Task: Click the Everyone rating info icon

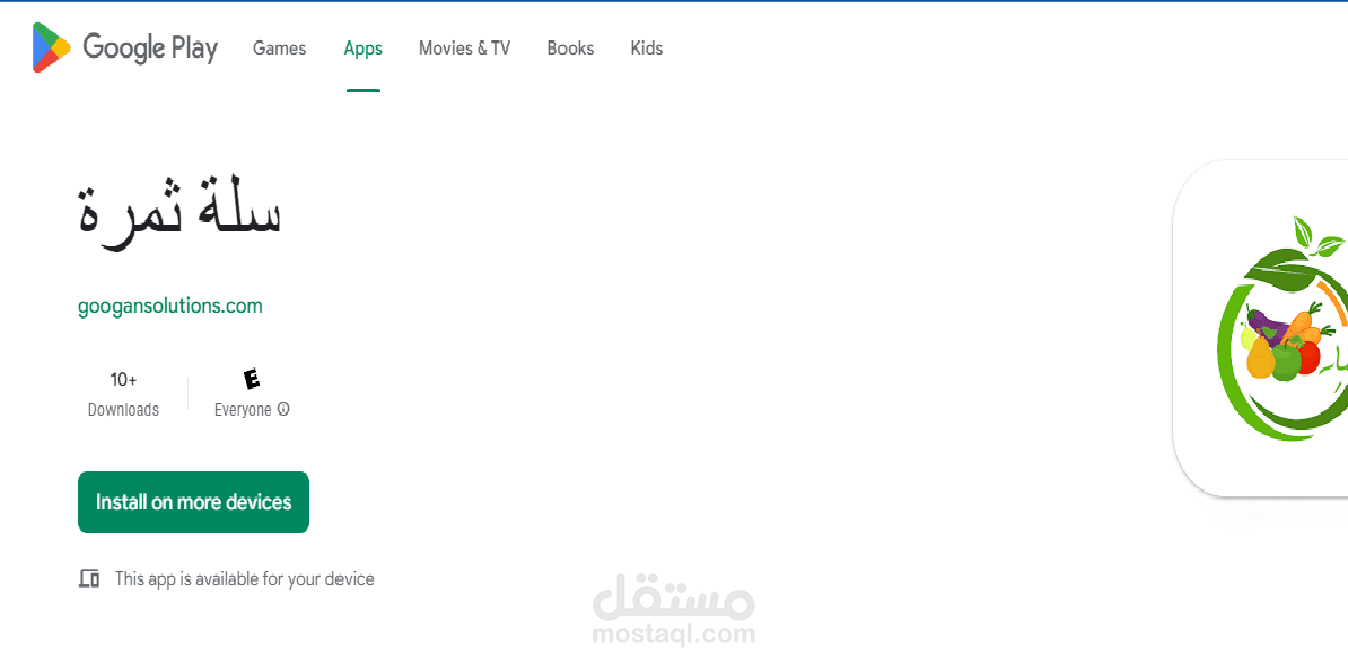Action: click(283, 410)
